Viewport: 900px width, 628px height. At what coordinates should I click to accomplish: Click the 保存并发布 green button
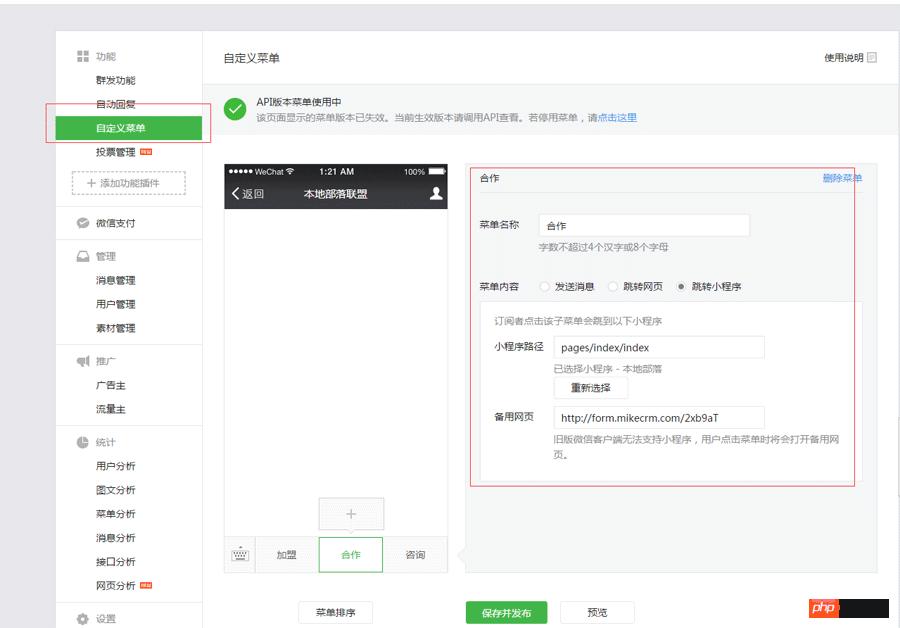click(x=506, y=613)
